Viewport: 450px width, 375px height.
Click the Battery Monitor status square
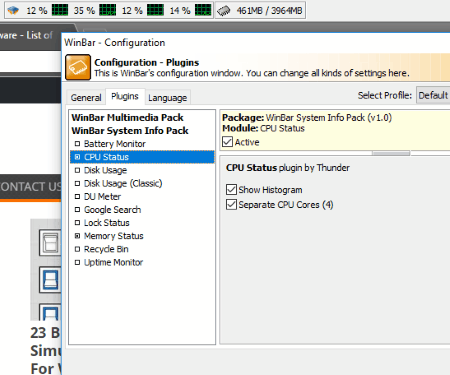pos(77,144)
